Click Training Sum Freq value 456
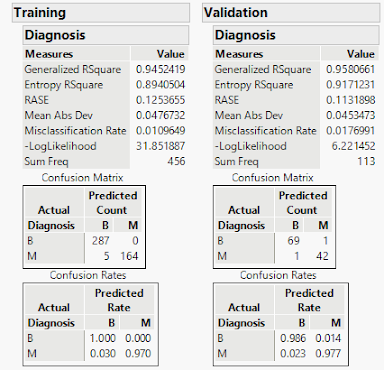This screenshot has width=384, height=370. (176, 161)
